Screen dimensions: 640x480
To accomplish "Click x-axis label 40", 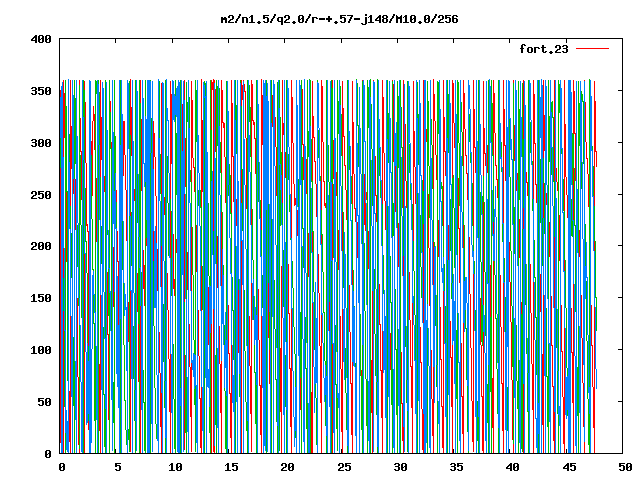I will tap(513, 467).
